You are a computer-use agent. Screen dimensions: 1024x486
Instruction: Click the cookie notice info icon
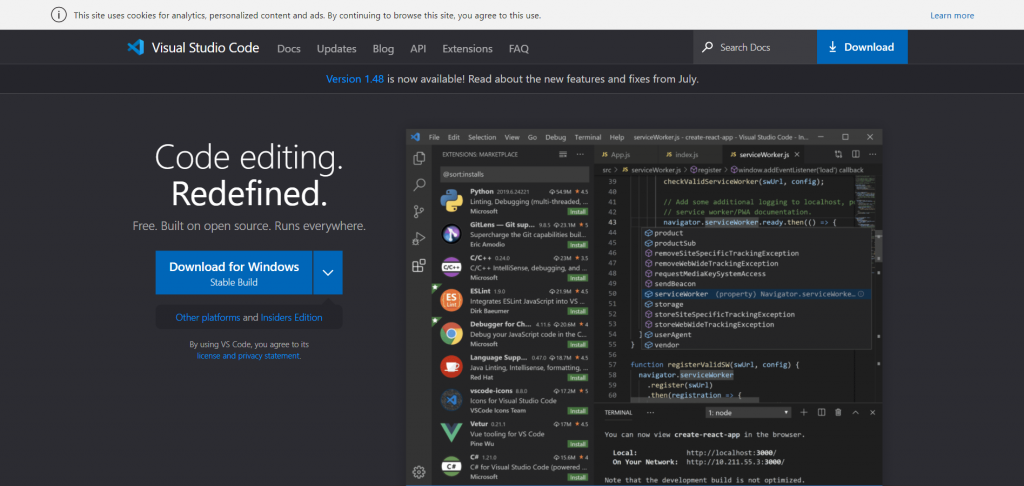point(59,15)
